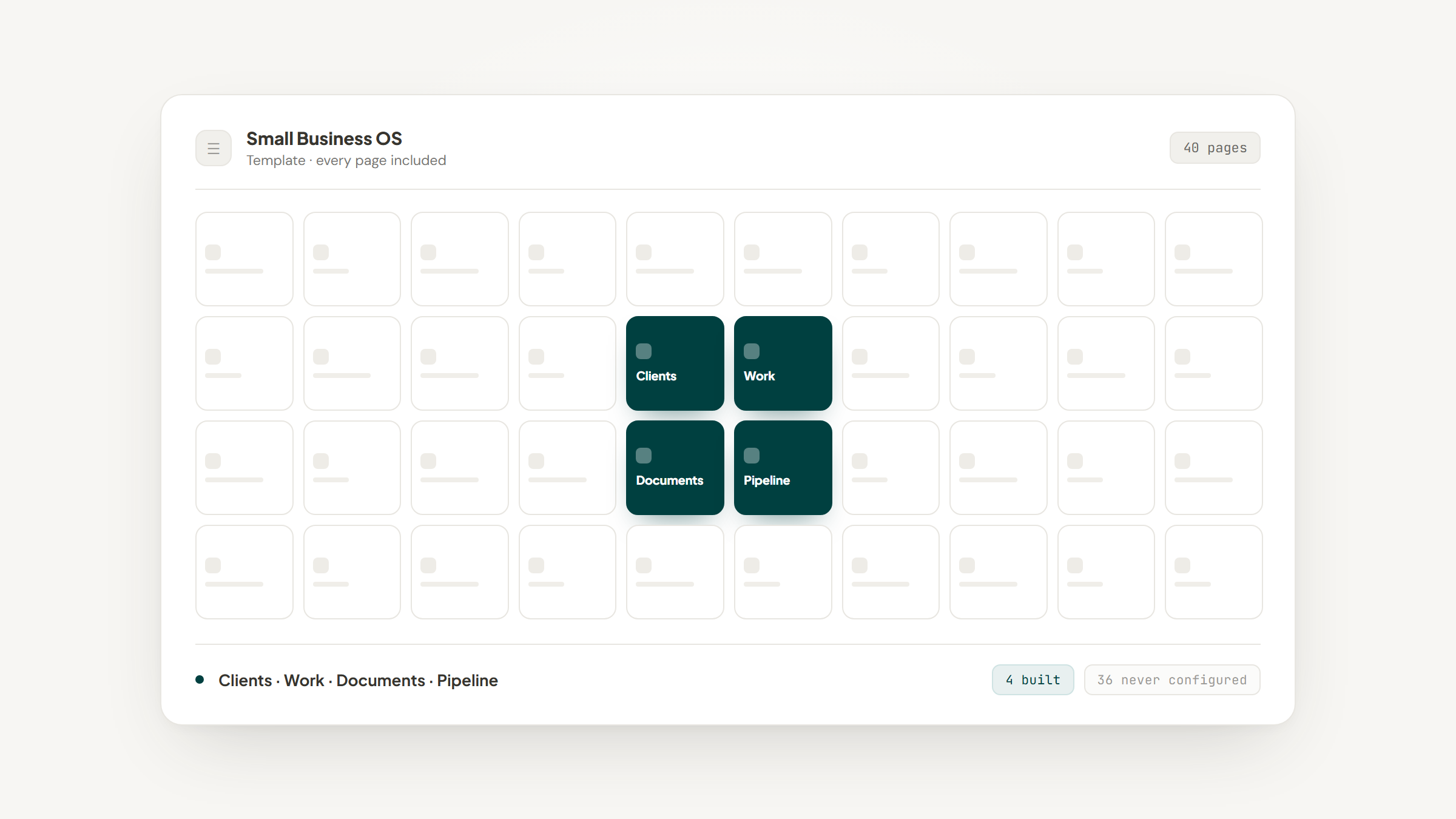This screenshot has width=1456, height=819.
Task: Open the Clients page card
Action: pos(675,363)
